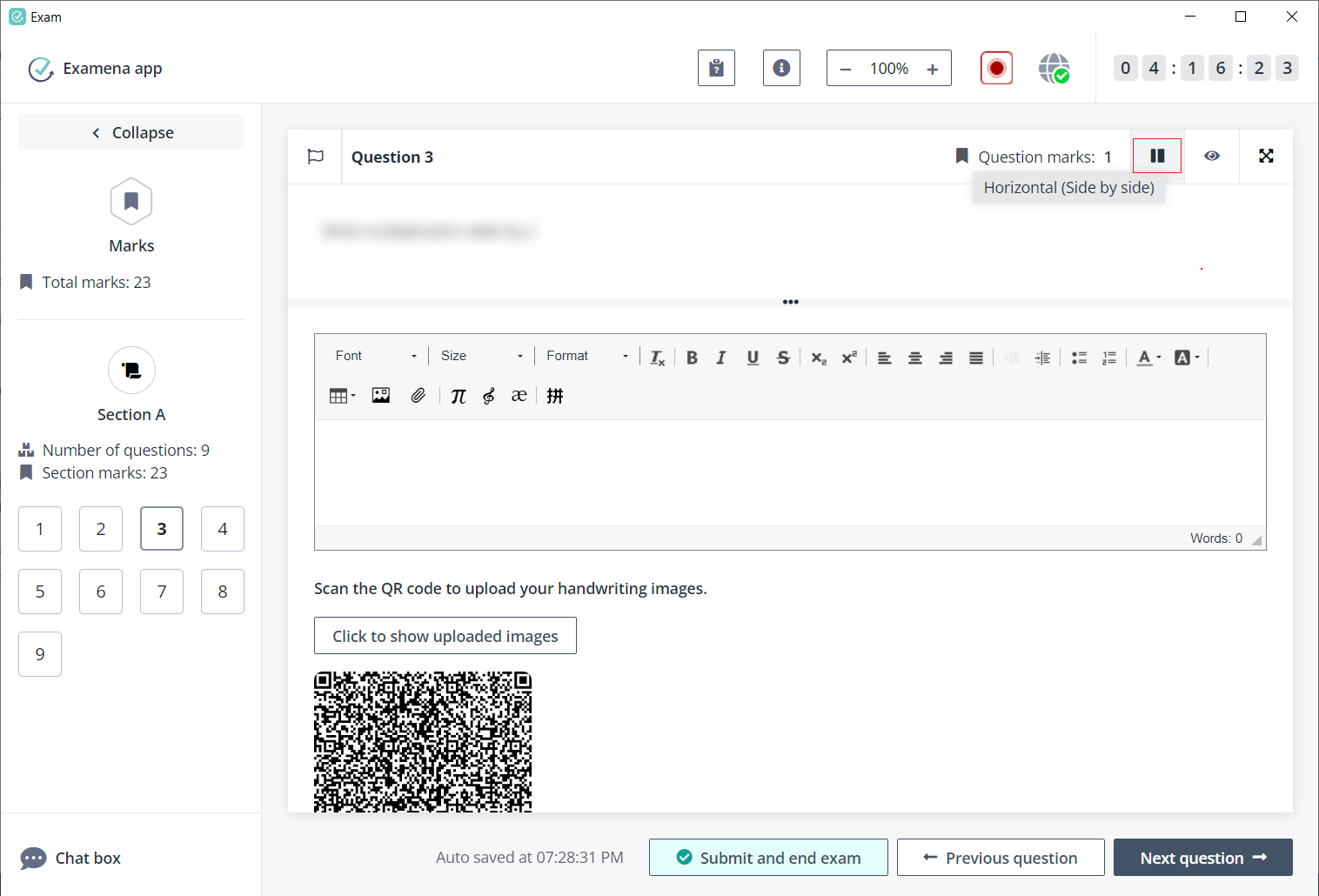Insert bulleted list
This screenshot has height=896, width=1319.
pos(1079,358)
